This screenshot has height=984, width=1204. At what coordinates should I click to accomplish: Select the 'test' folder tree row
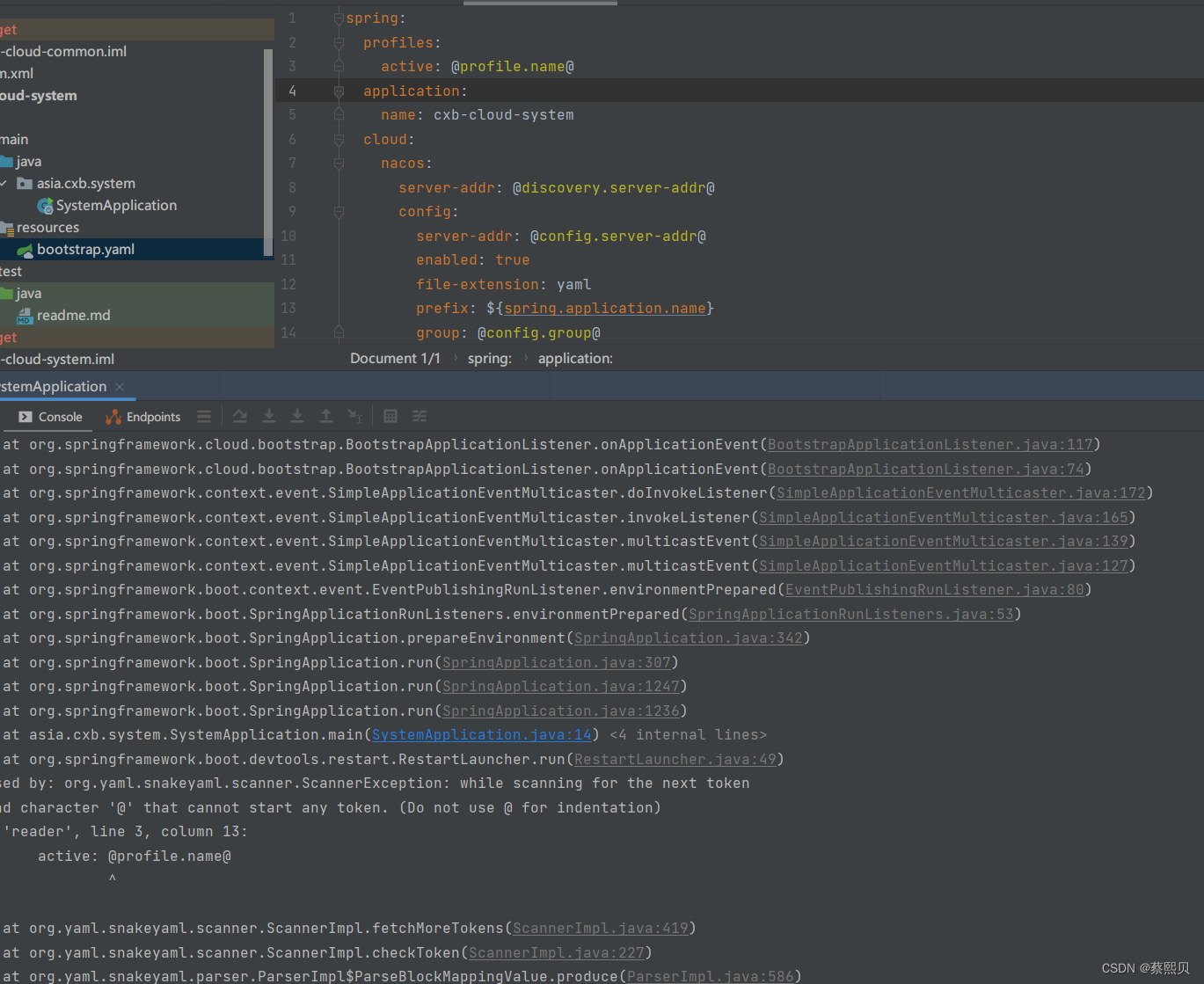click(x=136, y=272)
